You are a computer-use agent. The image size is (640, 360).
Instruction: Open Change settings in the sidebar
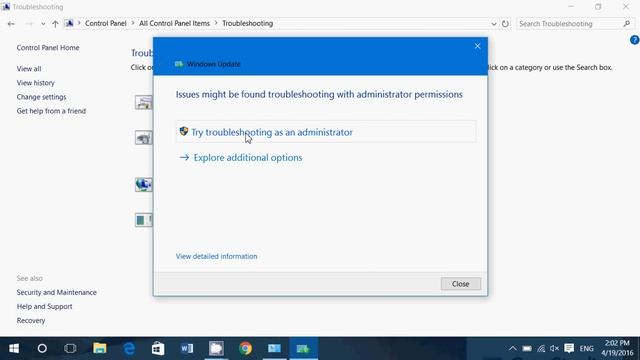point(41,97)
